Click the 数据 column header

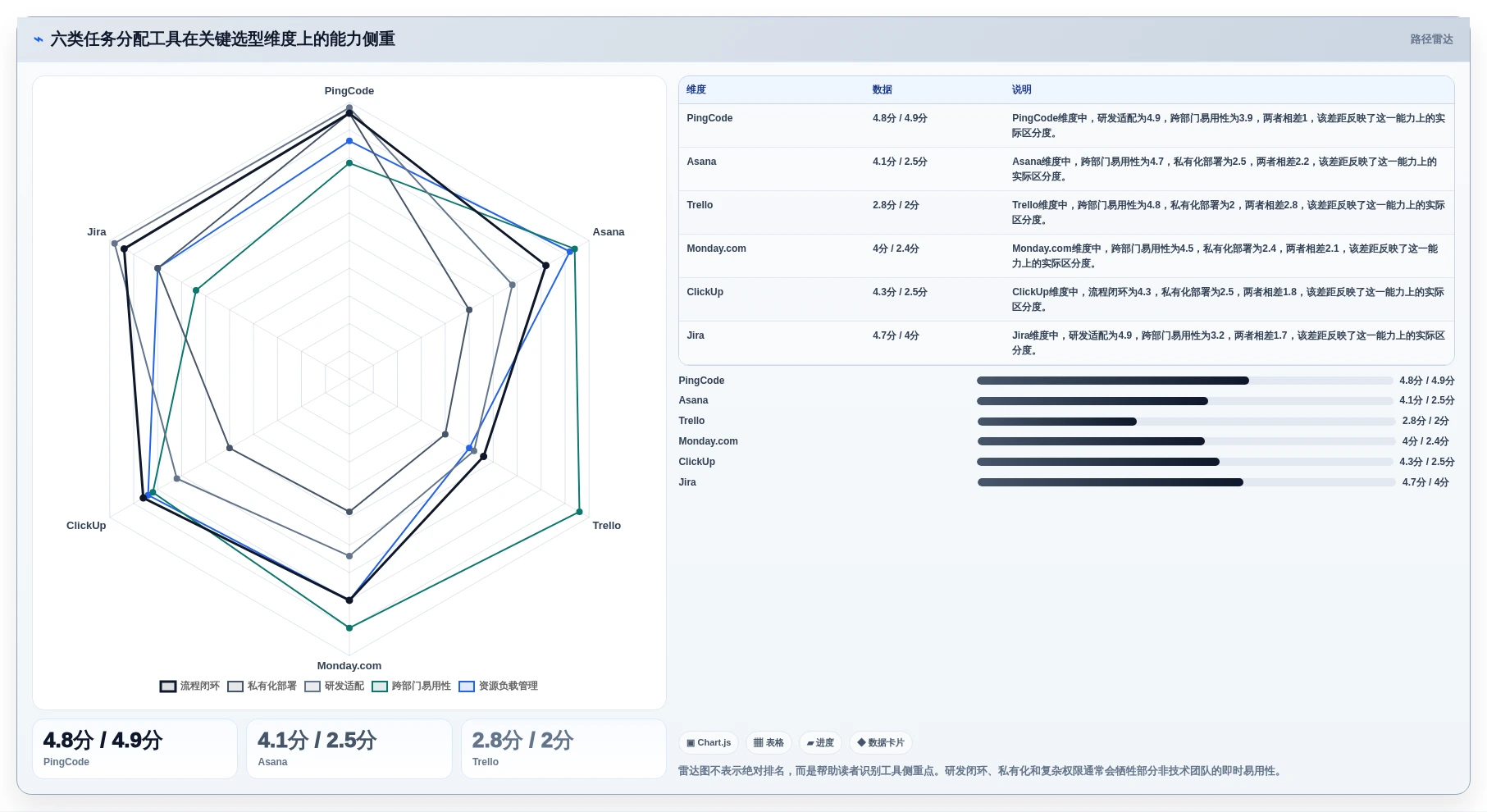point(883,90)
